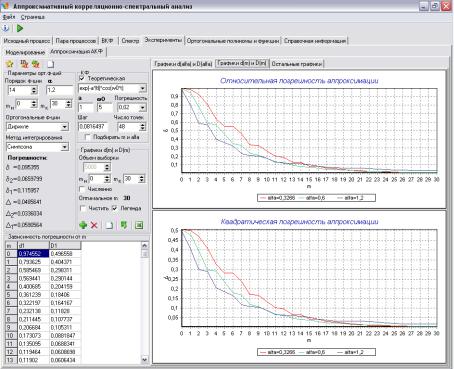Click the green downward arrow icon
454x369 pixels.
tap(124, 225)
